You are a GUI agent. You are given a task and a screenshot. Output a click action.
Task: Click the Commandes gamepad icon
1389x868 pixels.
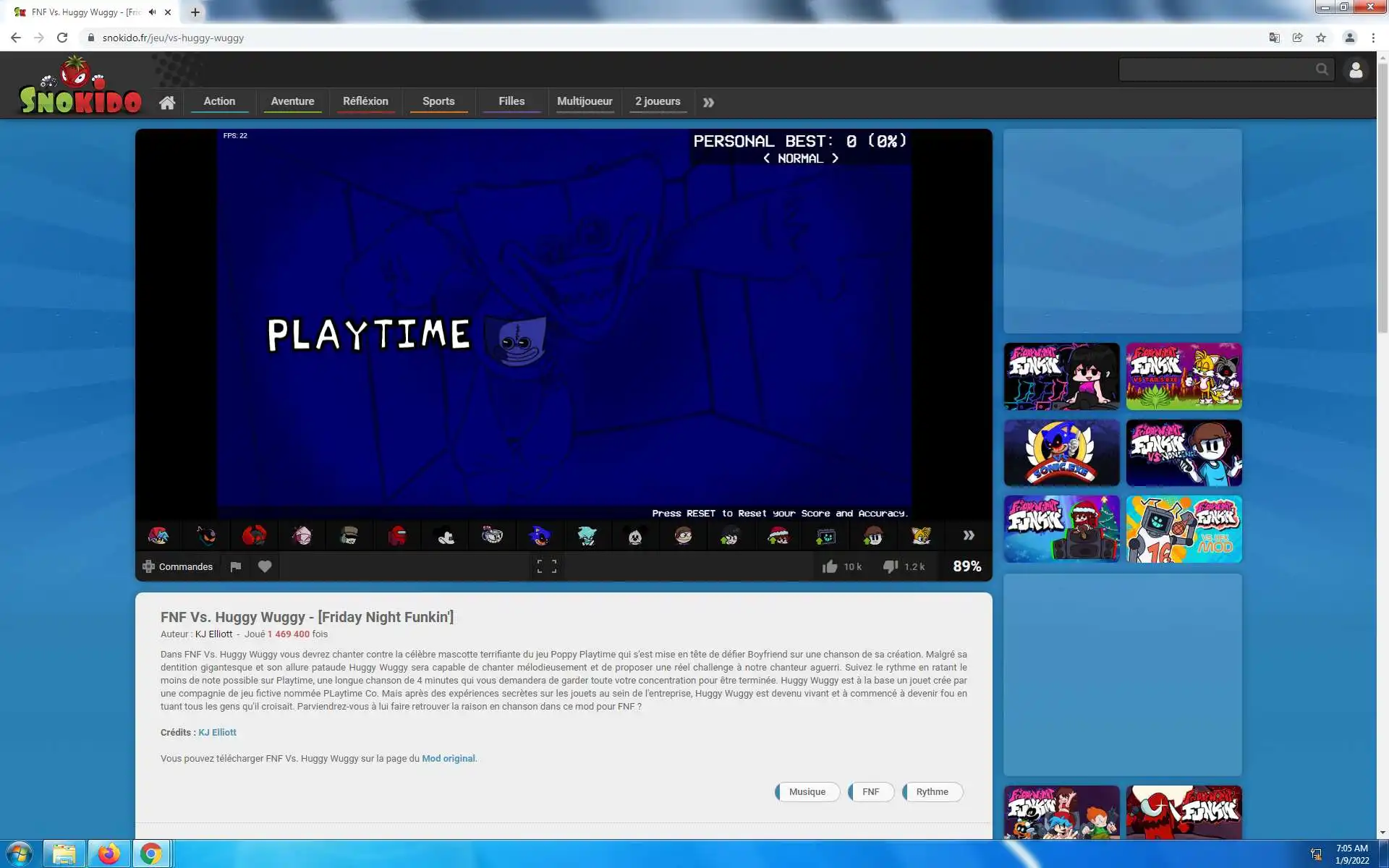149,566
